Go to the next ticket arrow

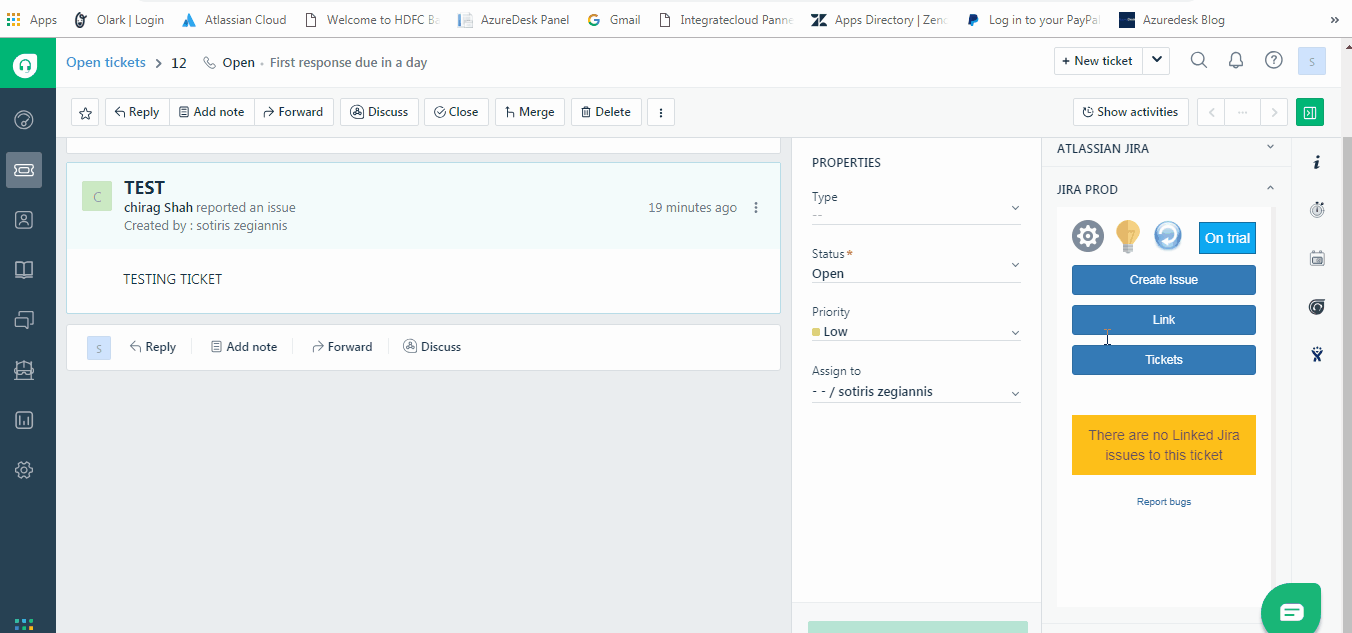click(1274, 112)
